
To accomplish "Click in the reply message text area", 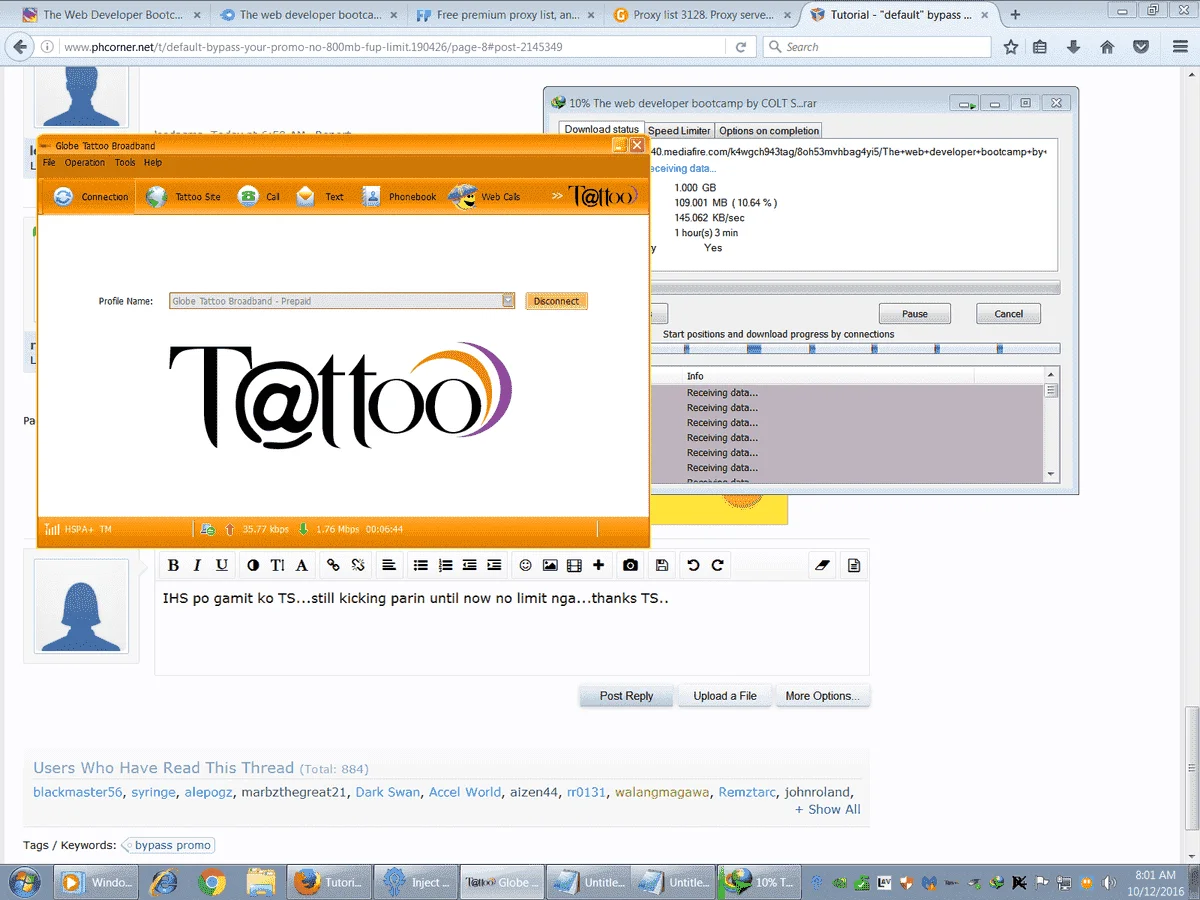I will coord(512,628).
